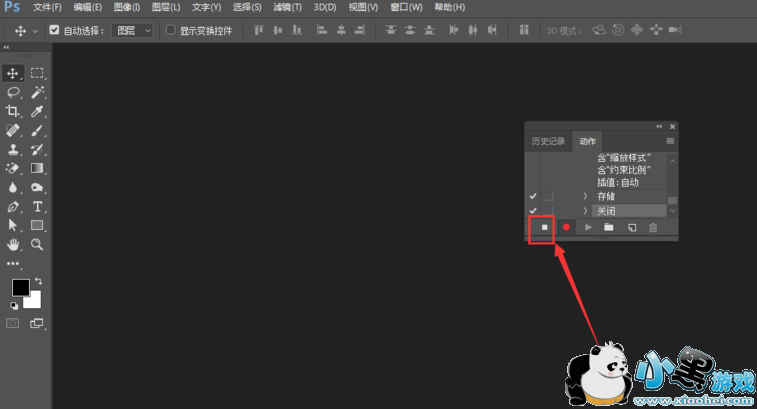
Task: Open the Edit Toolbar three-dots button
Action: pyautogui.click(x=13, y=264)
